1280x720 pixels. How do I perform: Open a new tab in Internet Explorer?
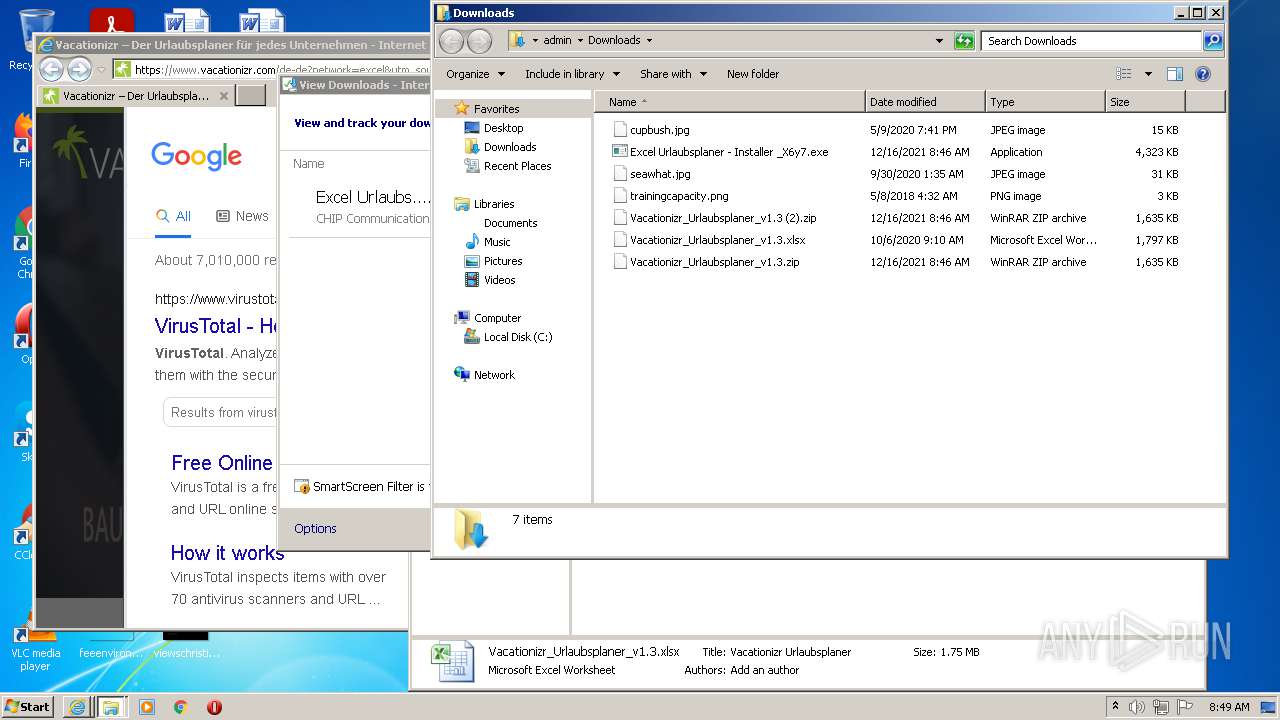point(251,96)
